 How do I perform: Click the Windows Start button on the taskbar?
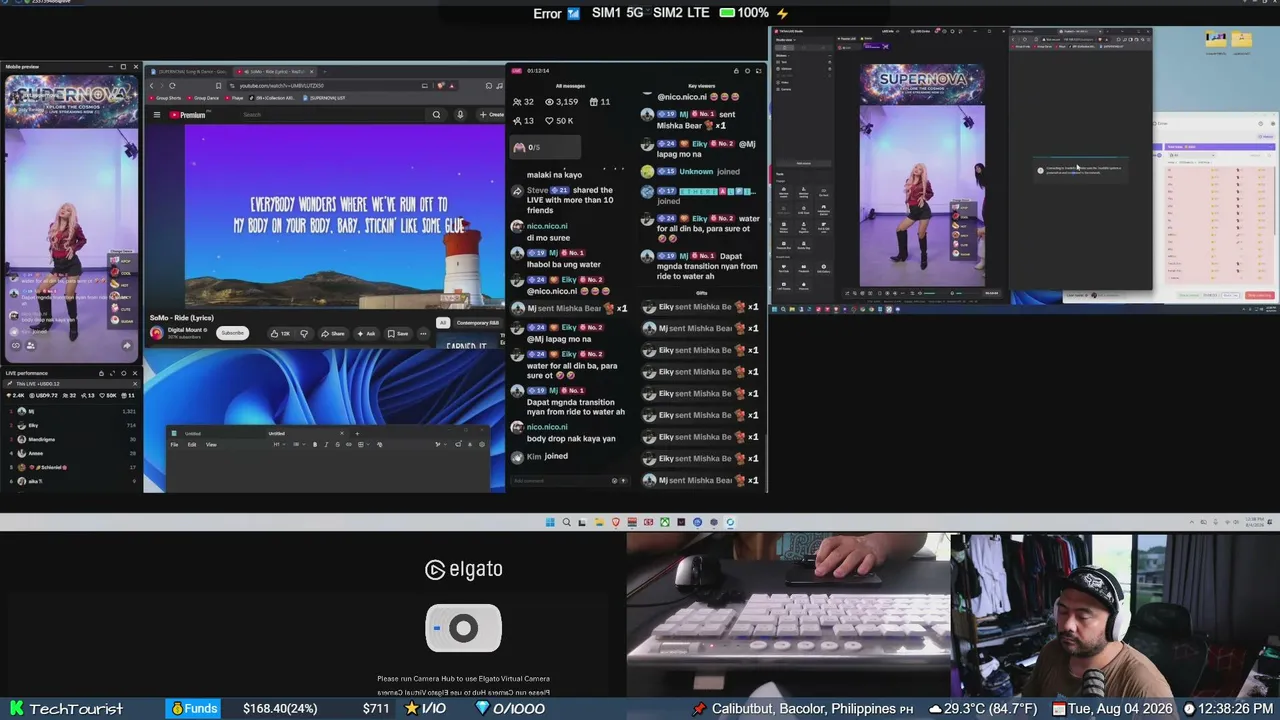(x=550, y=522)
